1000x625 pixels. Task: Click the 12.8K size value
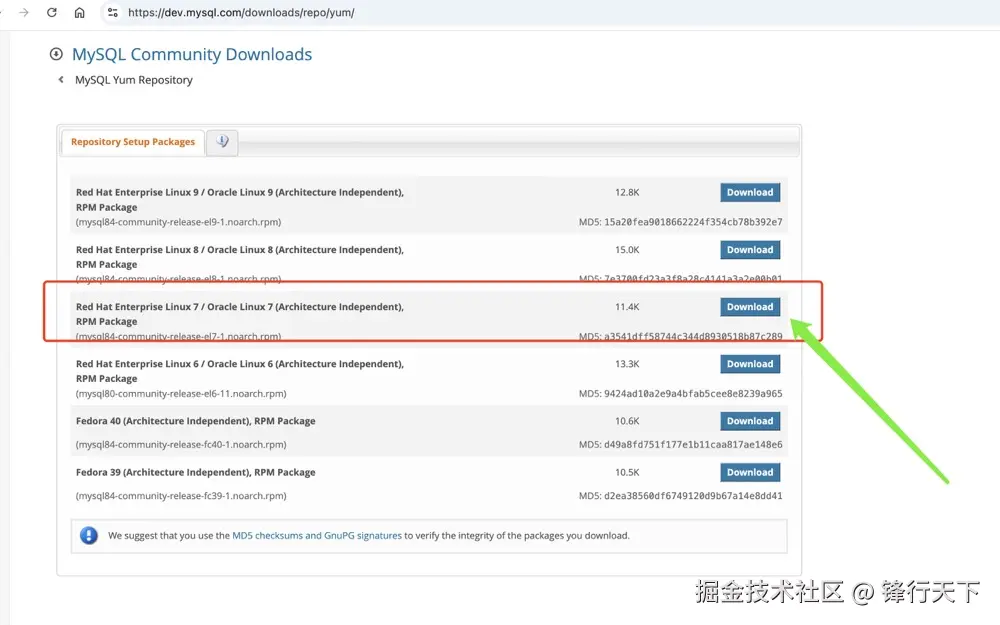(x=627, y=192)
